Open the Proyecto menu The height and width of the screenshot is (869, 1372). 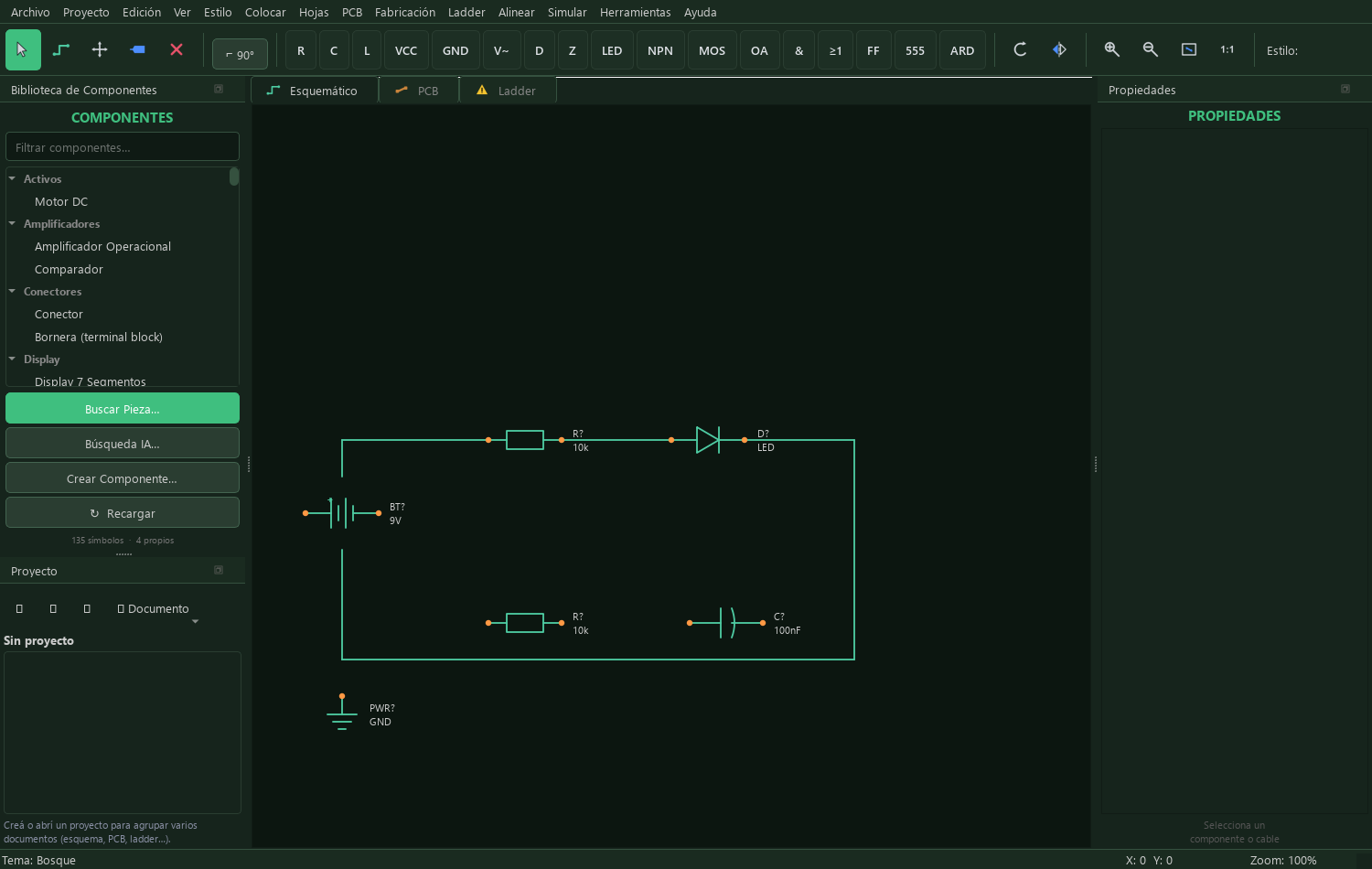click(x=86, y=12)
